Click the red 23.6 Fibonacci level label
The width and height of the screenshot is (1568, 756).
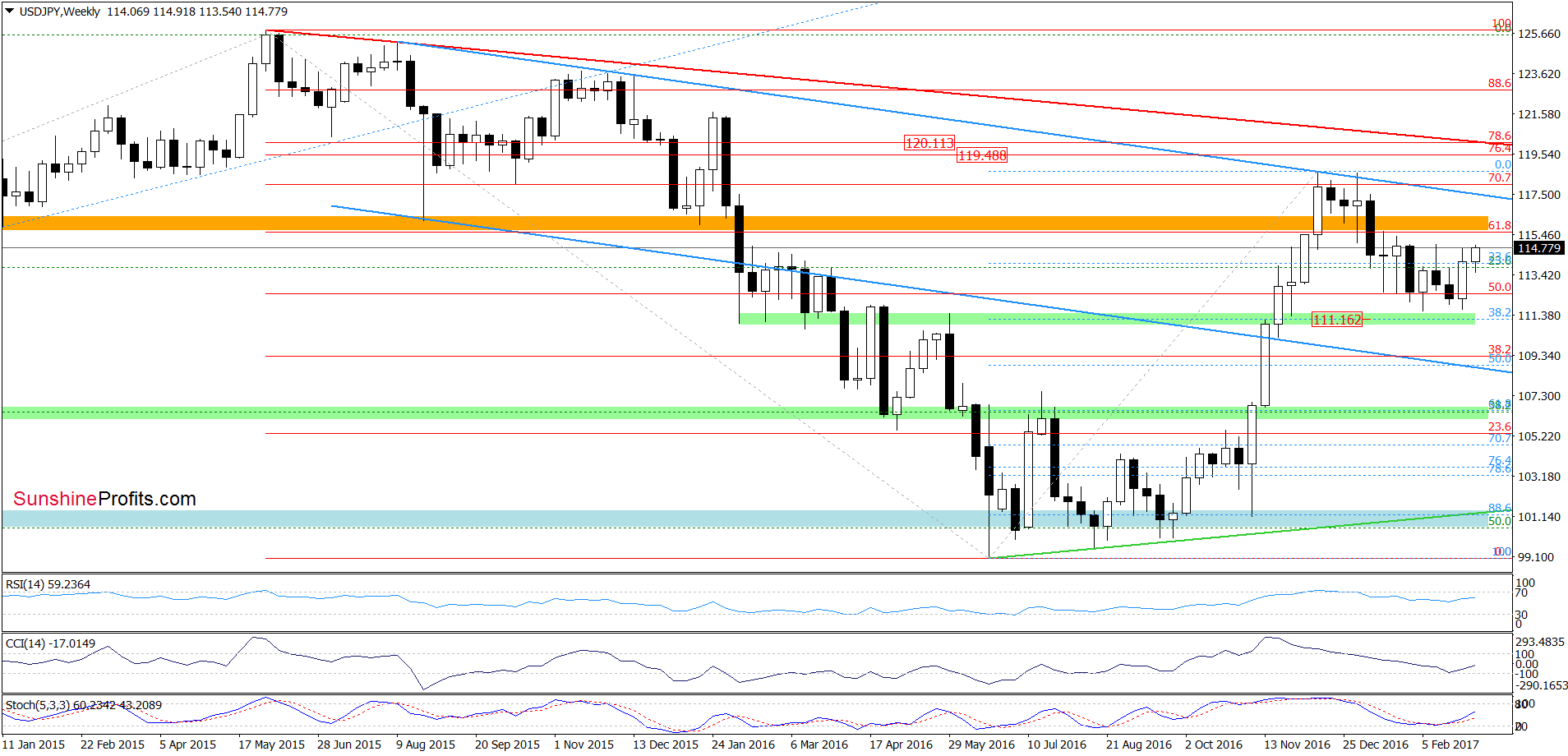point(1500,426)
